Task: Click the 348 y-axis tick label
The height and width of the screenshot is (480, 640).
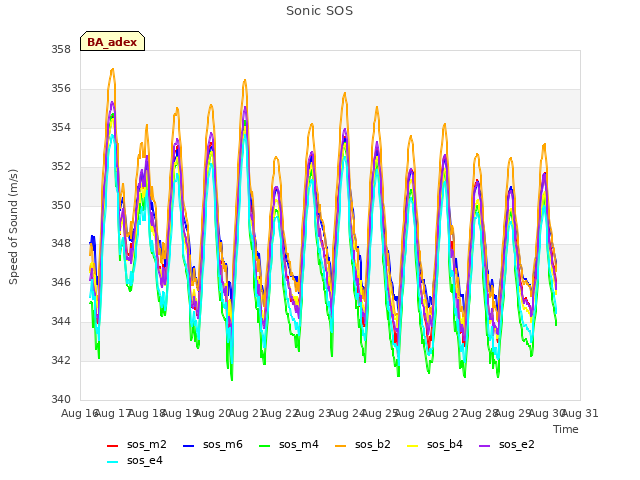Action: click(x=61, y=244)
